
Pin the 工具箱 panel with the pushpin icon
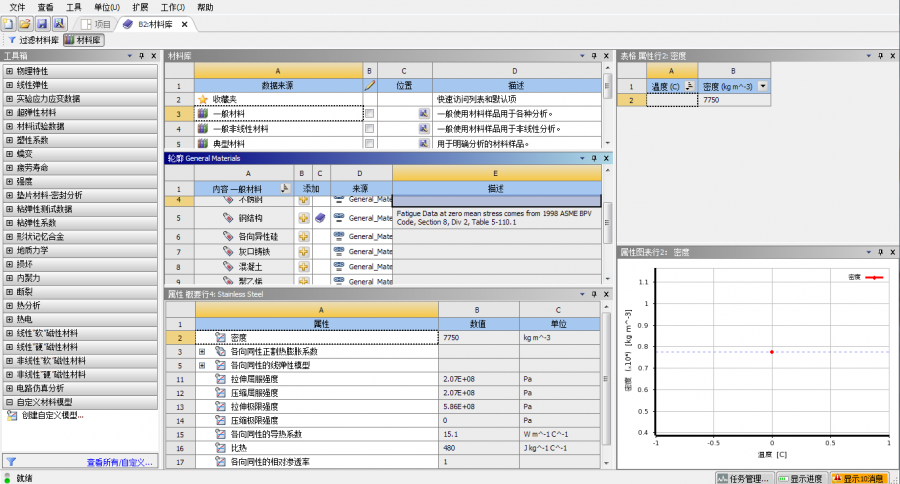click(x=141, y=56)
